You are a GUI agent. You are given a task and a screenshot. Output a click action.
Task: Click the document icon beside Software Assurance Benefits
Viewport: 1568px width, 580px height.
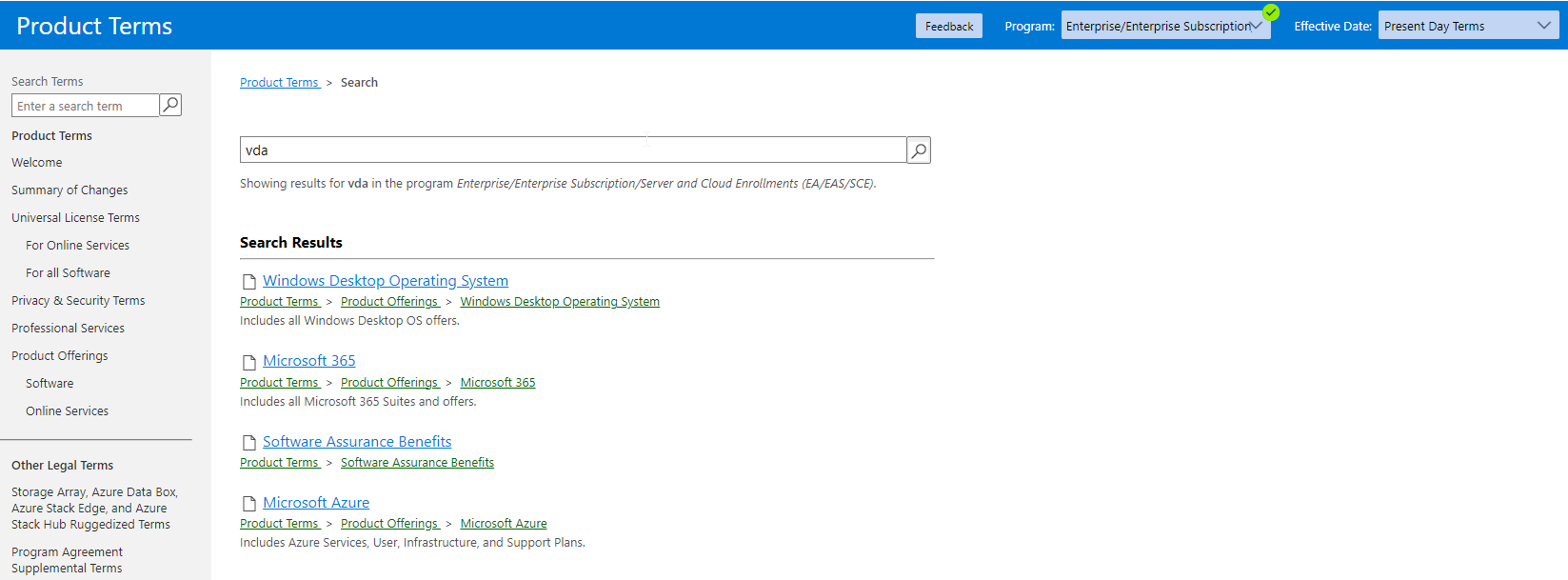coord(249,443)
